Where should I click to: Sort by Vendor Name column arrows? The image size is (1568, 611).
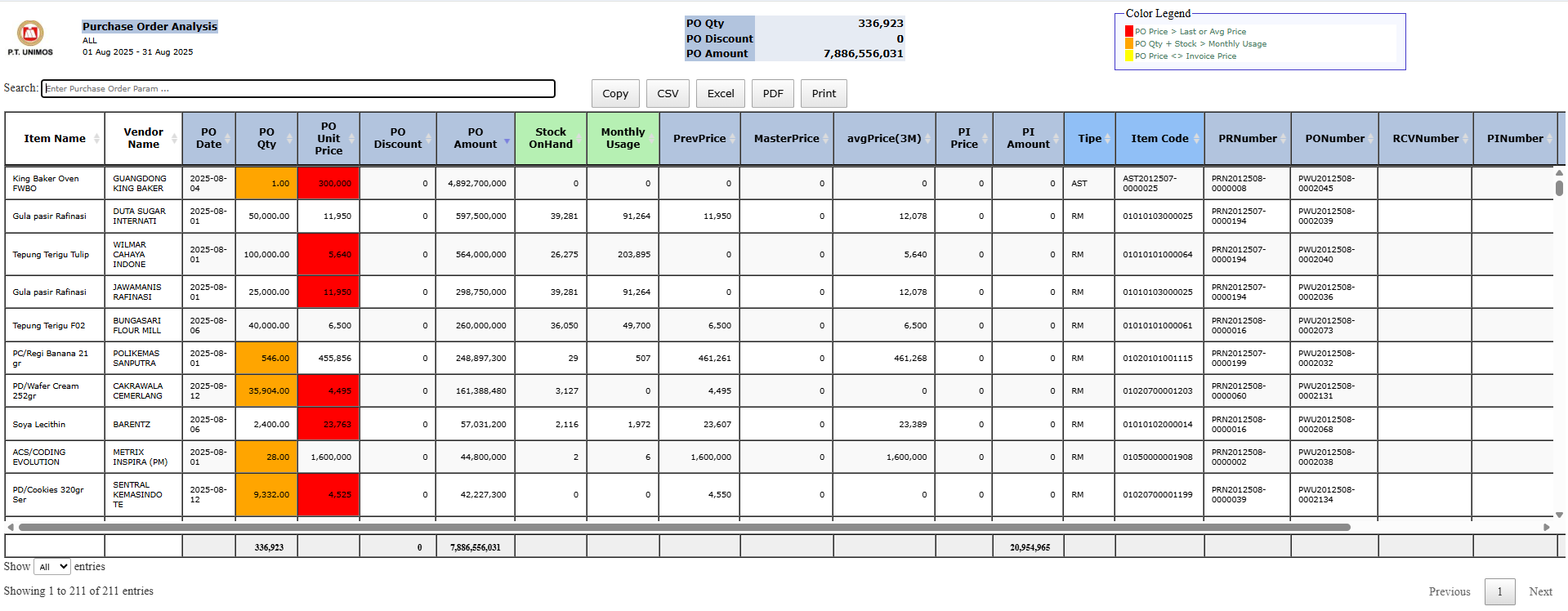coord(174,139)
